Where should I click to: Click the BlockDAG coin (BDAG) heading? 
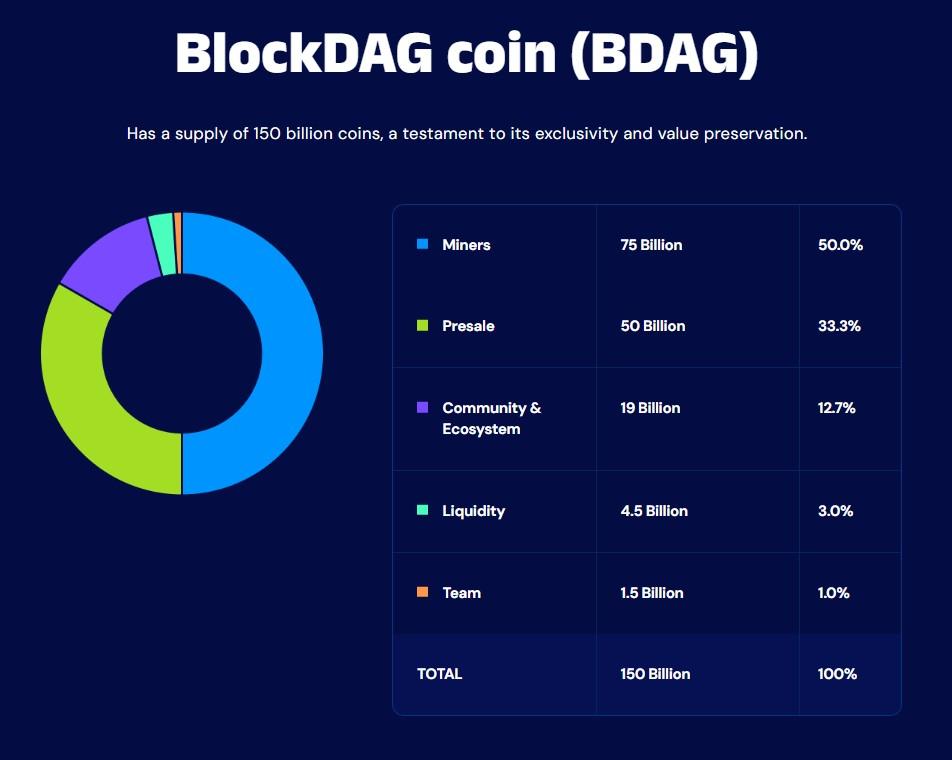(467, 55)
